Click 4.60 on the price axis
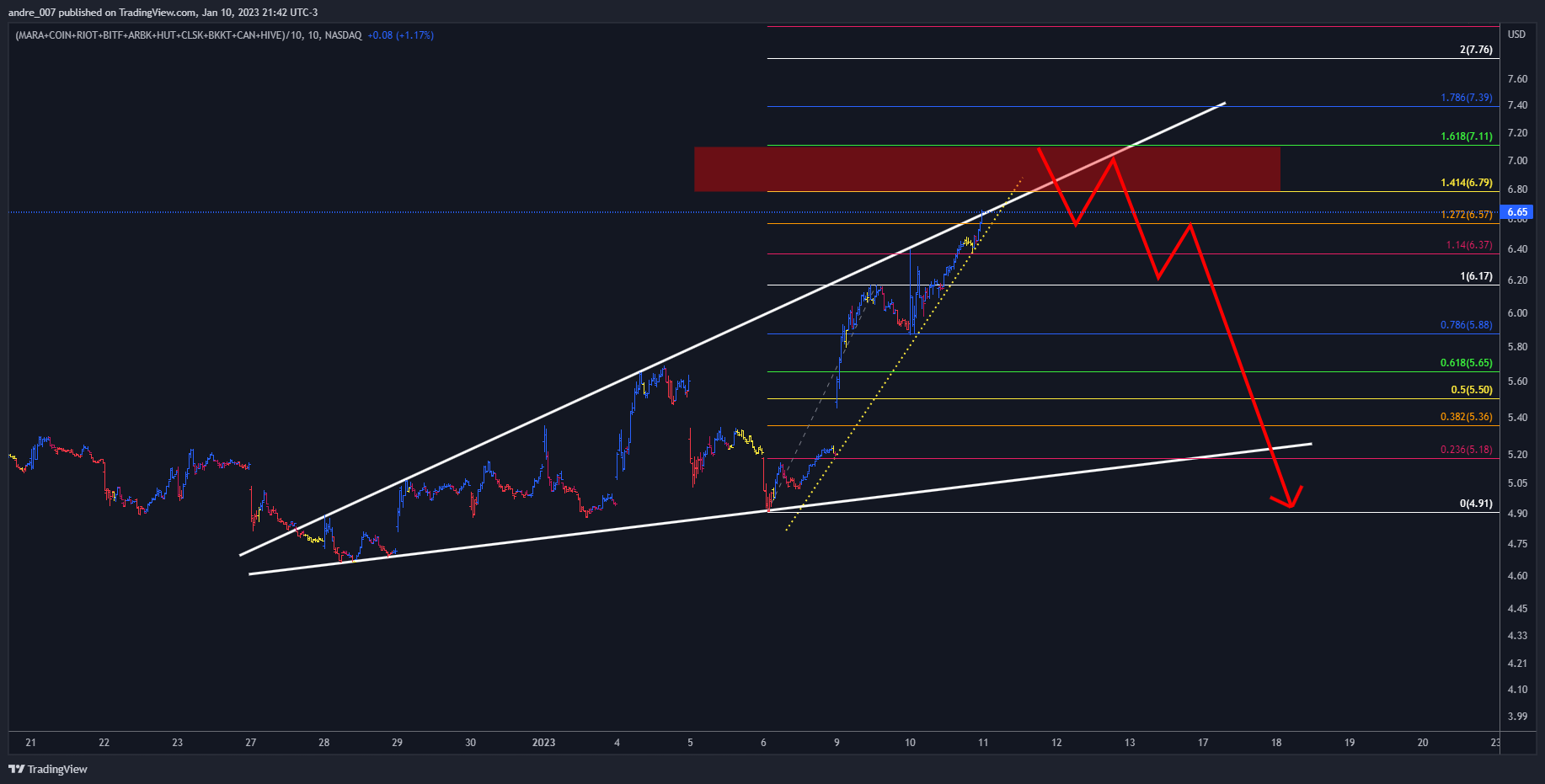 click(x=1517, y=576)
